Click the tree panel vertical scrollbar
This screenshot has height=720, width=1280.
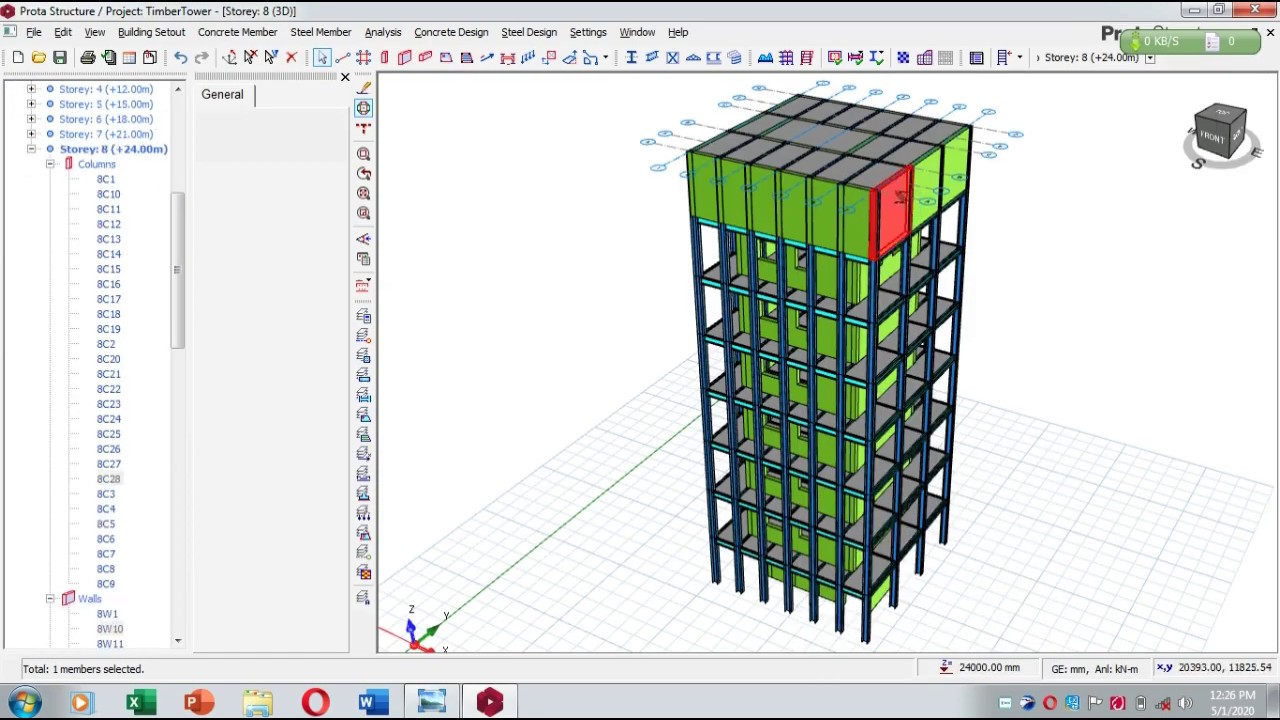[177, 270]
